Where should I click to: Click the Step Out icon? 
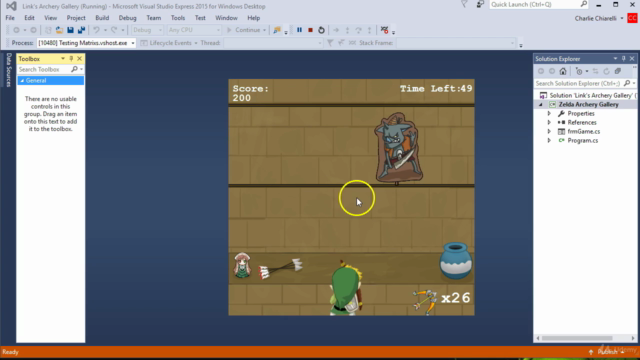[369, 30]
